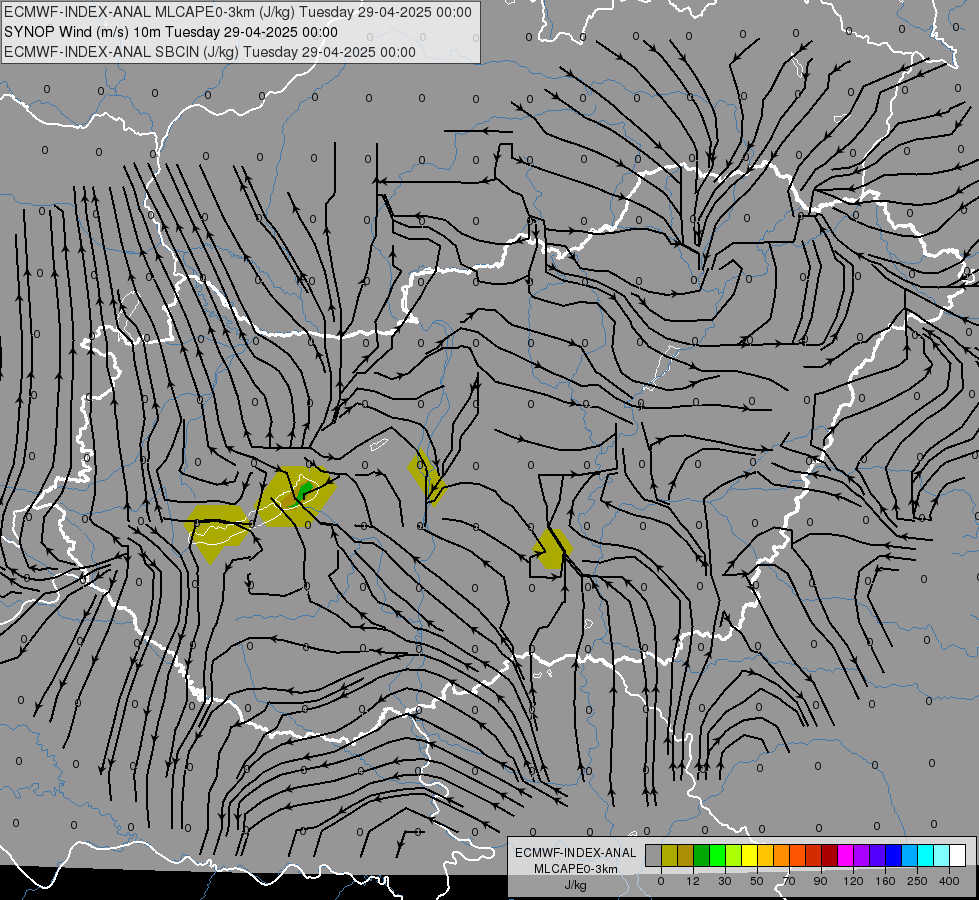Select the cyan swatch right of 250
Screen dimensions: 979x900
(926, 855)
